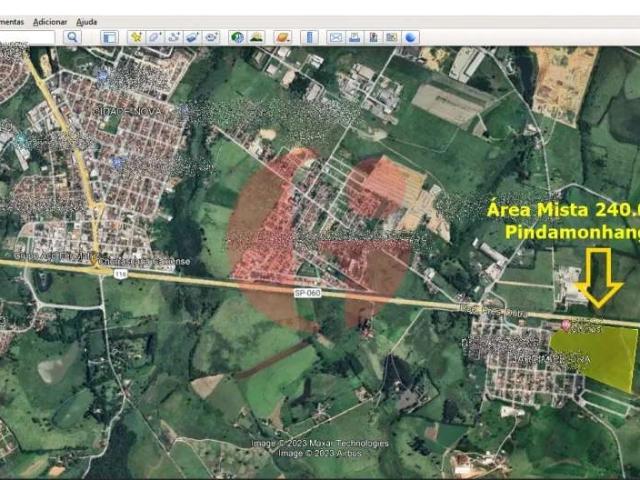Viewport: 640px width, 480px height.
Task: Click the Print icon in toolbar
Action: (354, 37)
